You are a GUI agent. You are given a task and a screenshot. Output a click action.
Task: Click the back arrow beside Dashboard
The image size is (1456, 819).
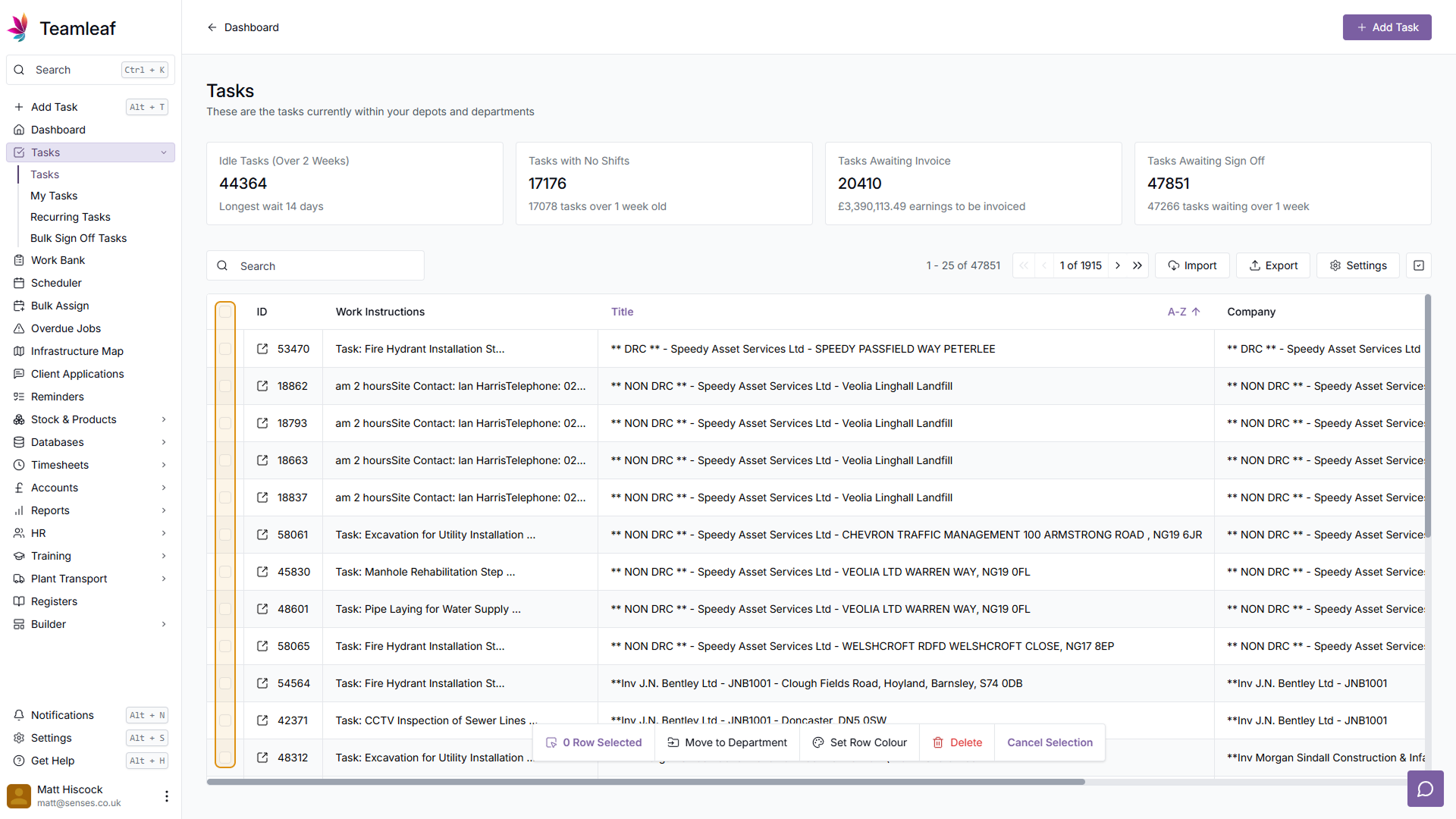click(x=212, y=27)
